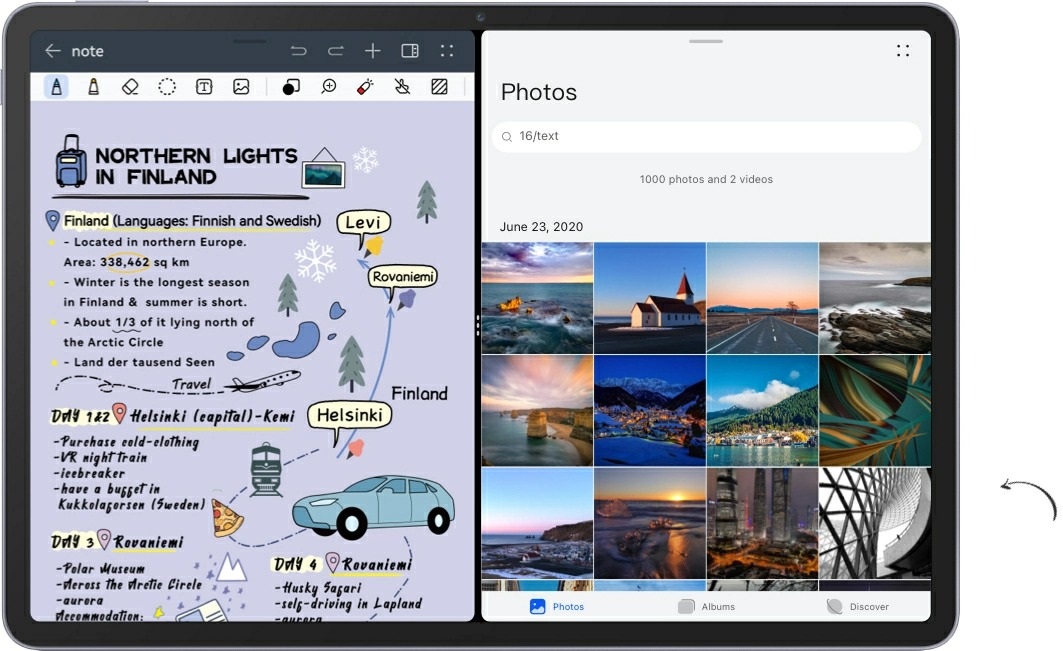Open the purple sunset seascape photo
1063x651 pixels.
pyautogui.click(x=538, y=298)
